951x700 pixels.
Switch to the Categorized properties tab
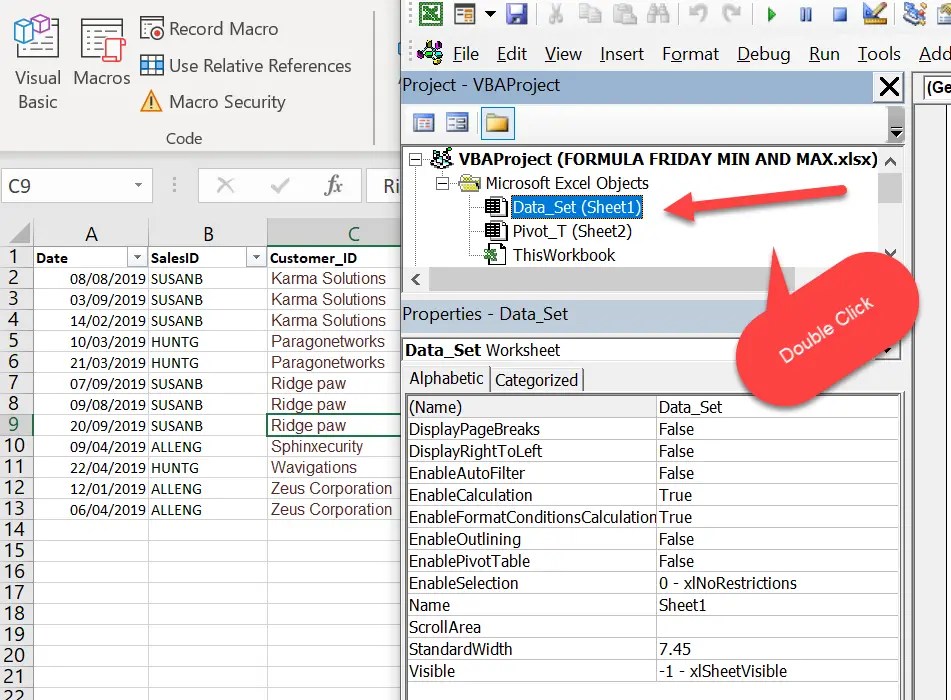pyautogui.click(x=537, y=378)
